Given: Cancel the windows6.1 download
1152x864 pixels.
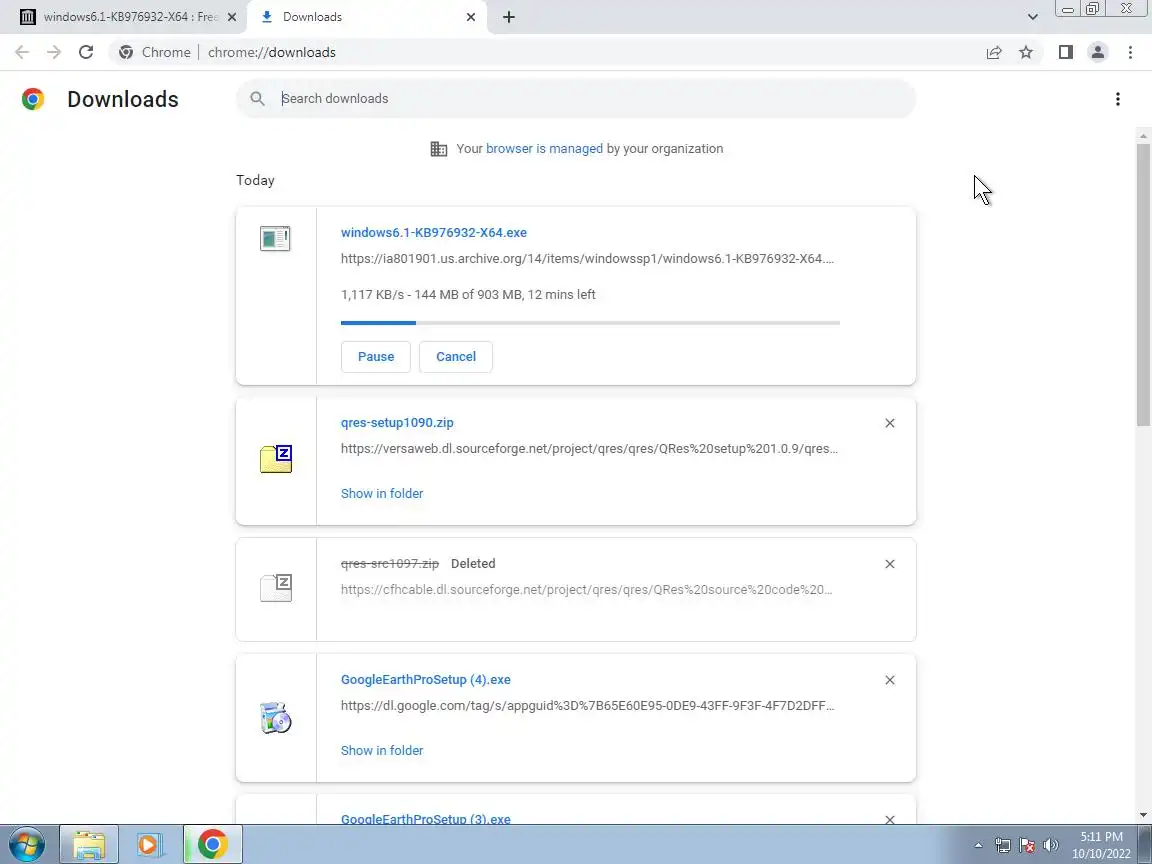Looking at the screenshot, I should coord(456,356).
